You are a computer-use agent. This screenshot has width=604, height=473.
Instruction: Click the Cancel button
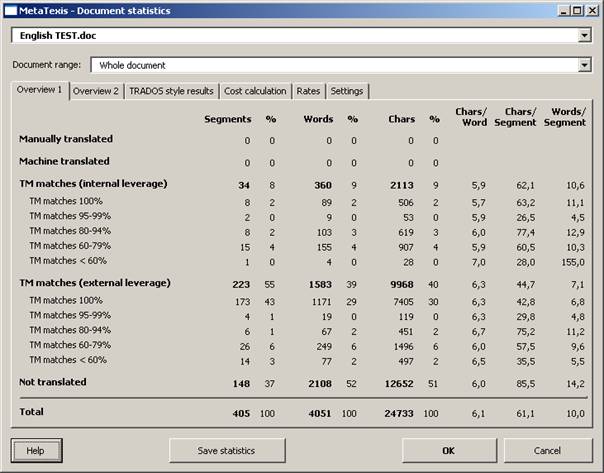click(x=547, y=450)
